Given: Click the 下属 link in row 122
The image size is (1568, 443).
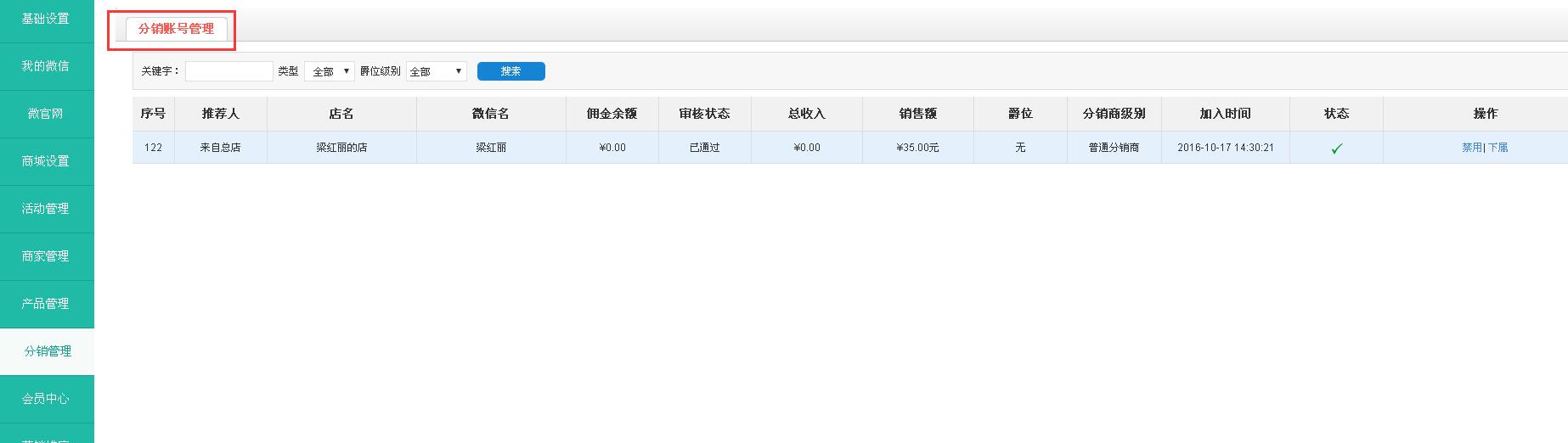Looking at the screenshot, I should [1498, 148].
